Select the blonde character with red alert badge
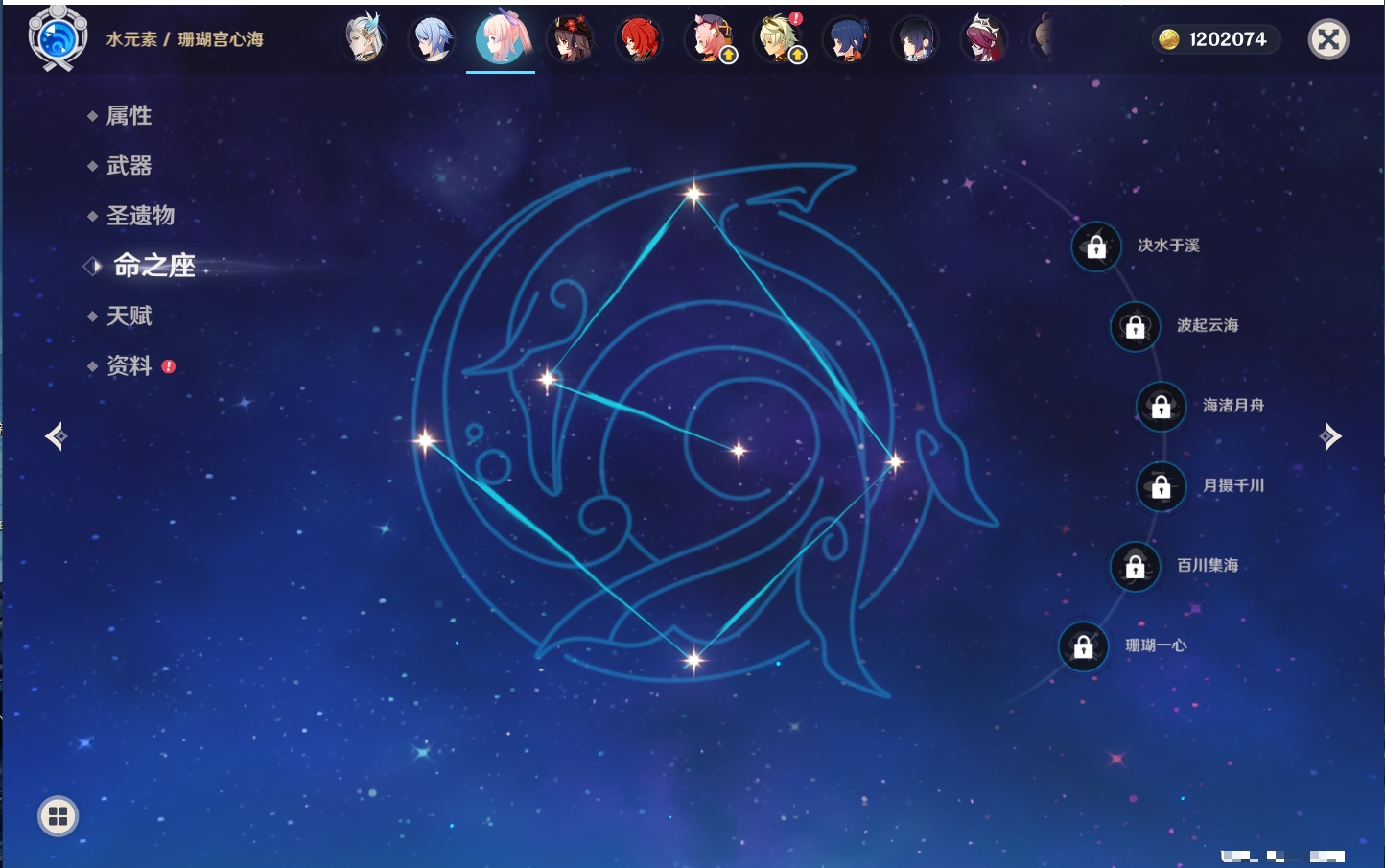This screenshot has height=868, width=1385. pos(779,39)
